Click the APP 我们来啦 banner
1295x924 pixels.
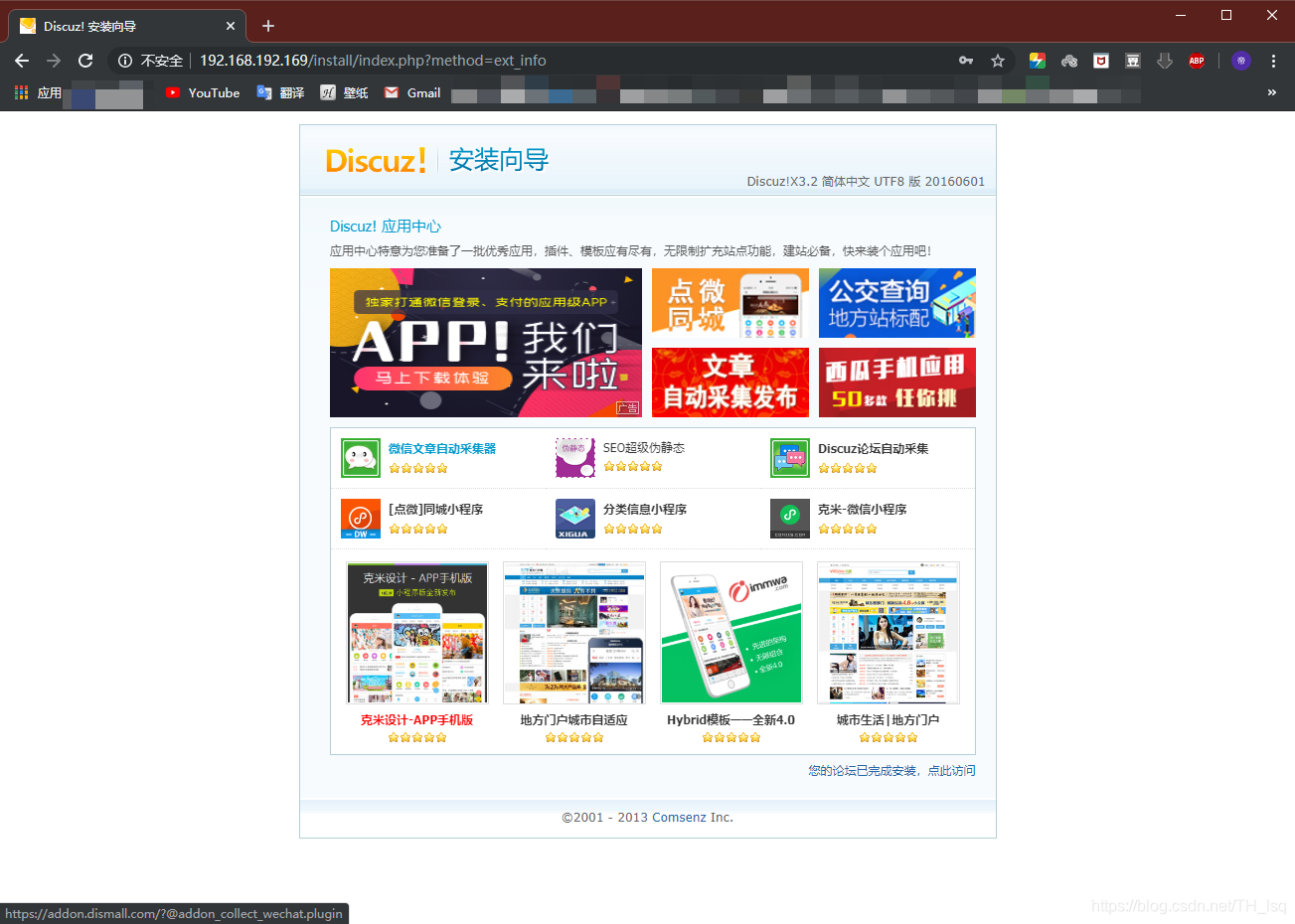coord(486,343)
